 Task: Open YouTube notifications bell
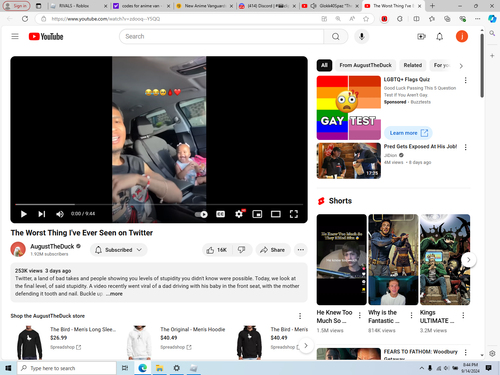[x=440, y=36]
